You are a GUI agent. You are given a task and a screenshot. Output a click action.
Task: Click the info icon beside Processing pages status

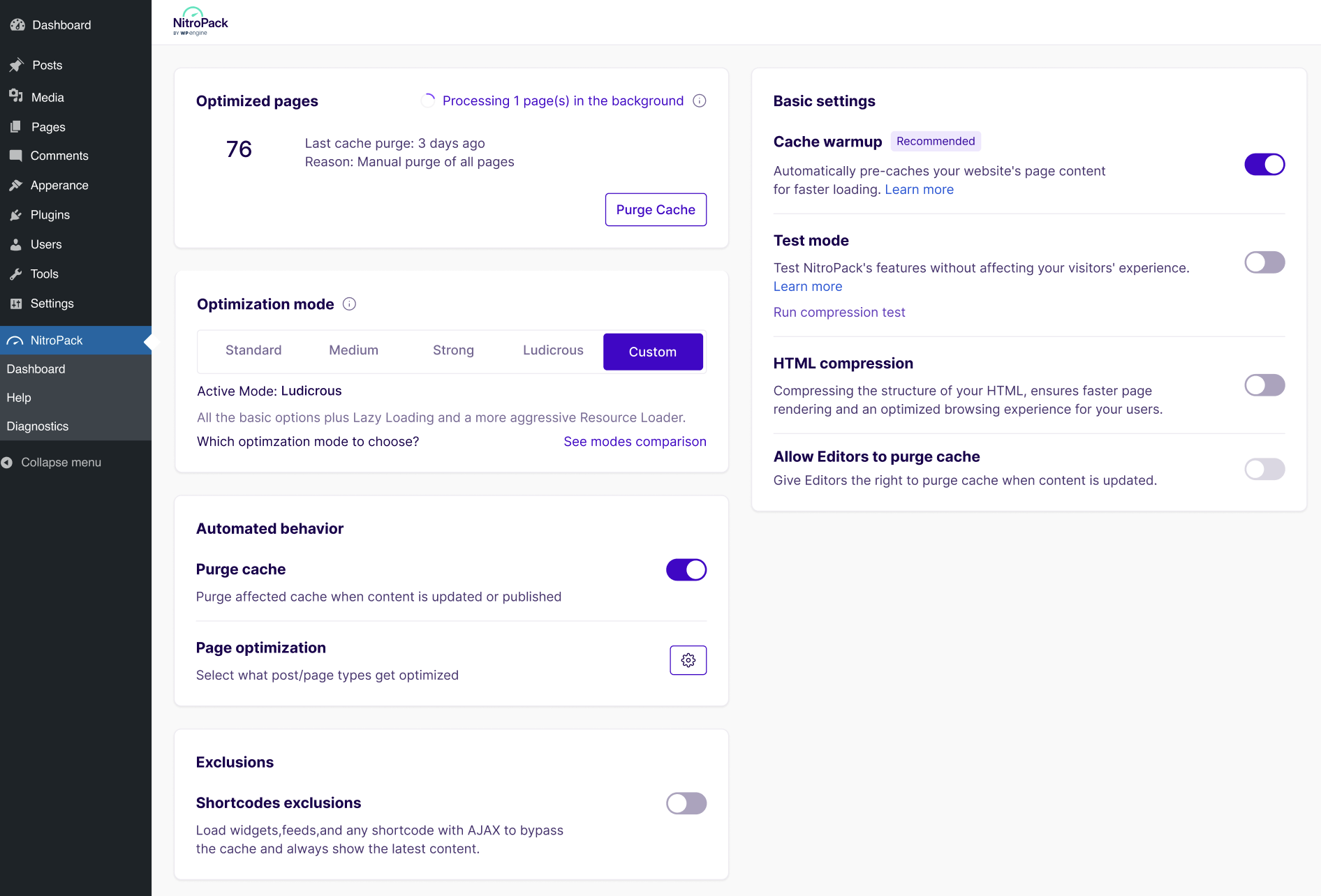coord(699,101)
